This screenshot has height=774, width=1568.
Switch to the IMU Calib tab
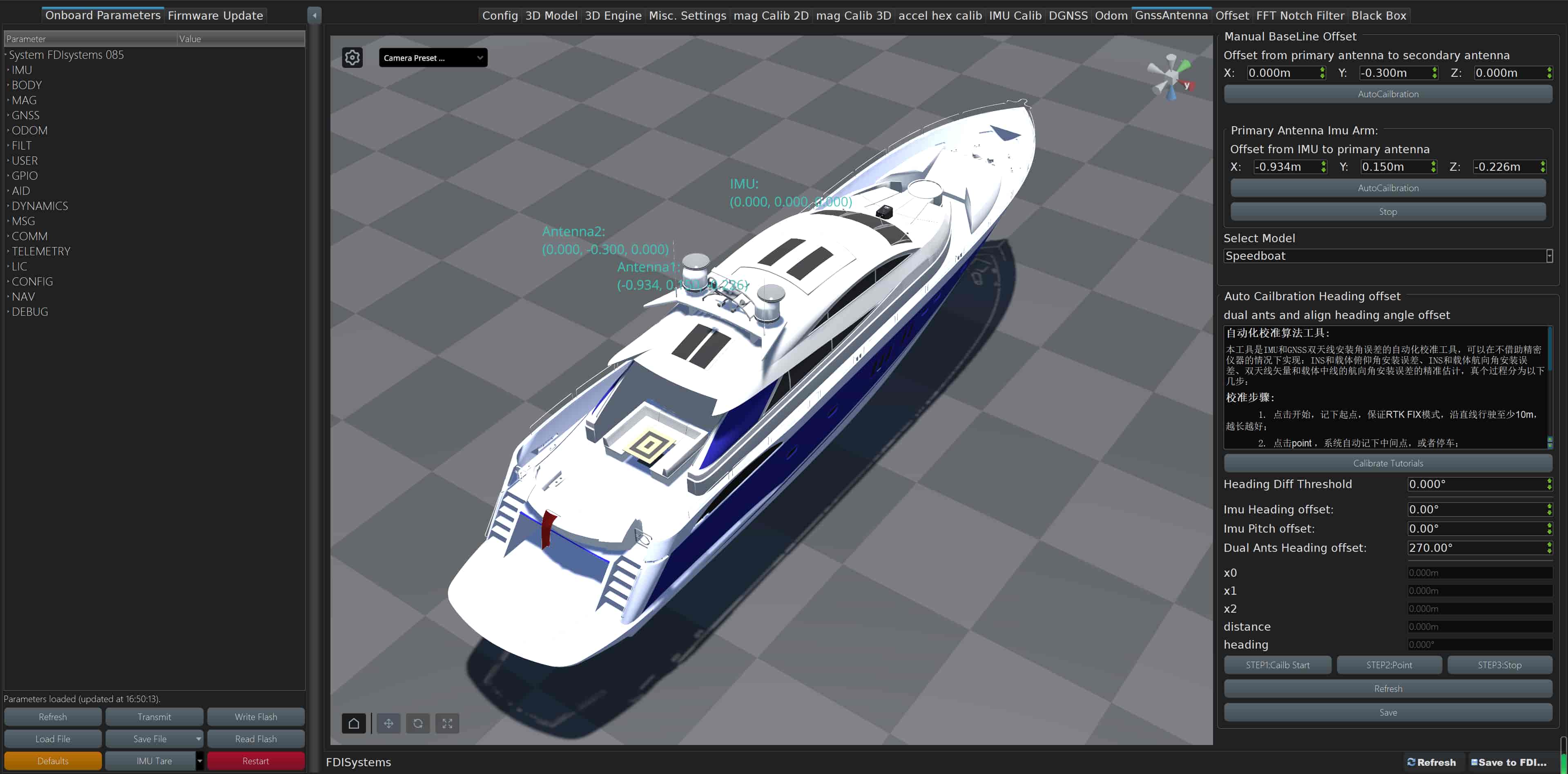(x=1015, y=16)
